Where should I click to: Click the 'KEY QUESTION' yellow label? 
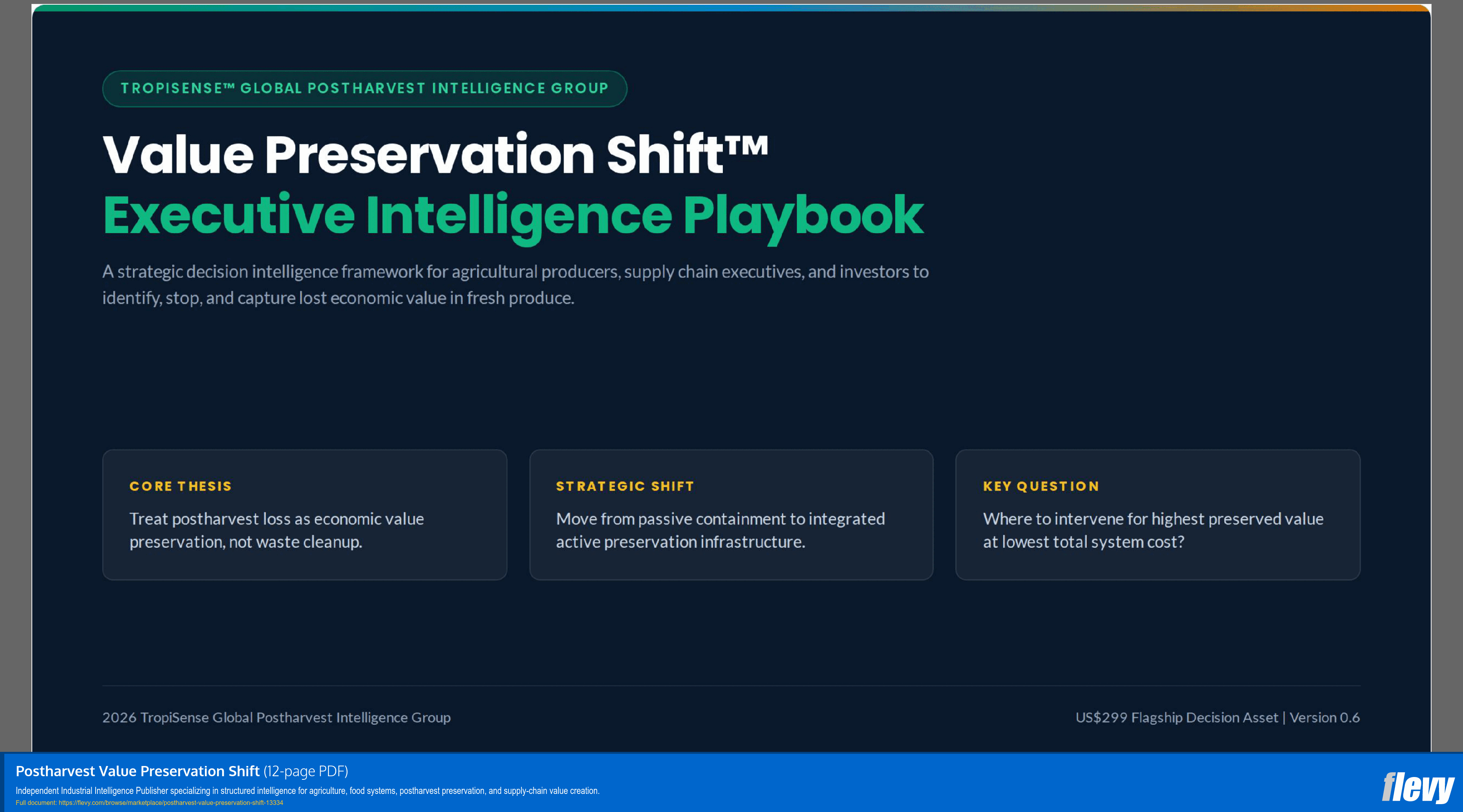pos(1041,487)
